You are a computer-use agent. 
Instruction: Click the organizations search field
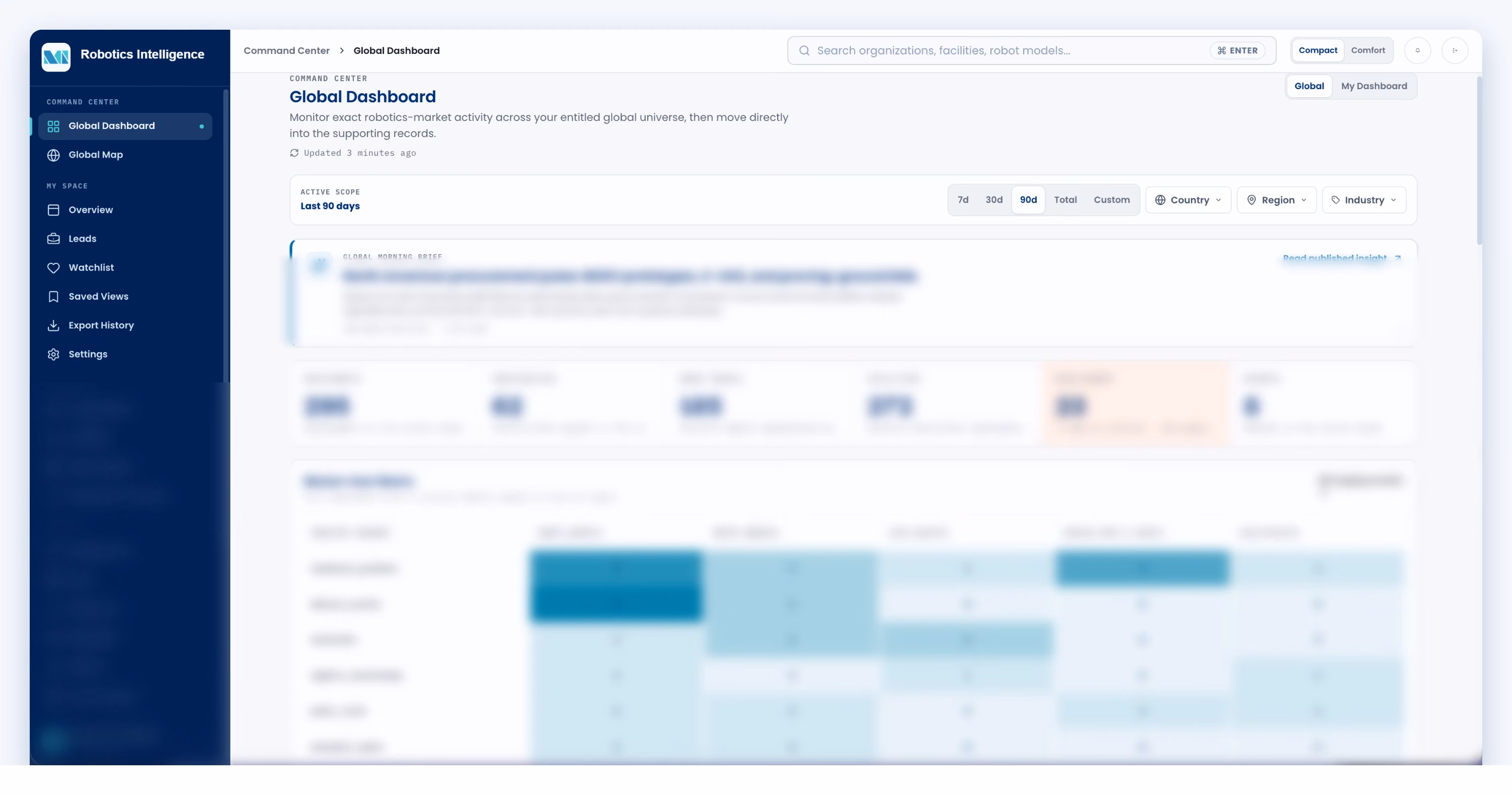point(1031,50)
